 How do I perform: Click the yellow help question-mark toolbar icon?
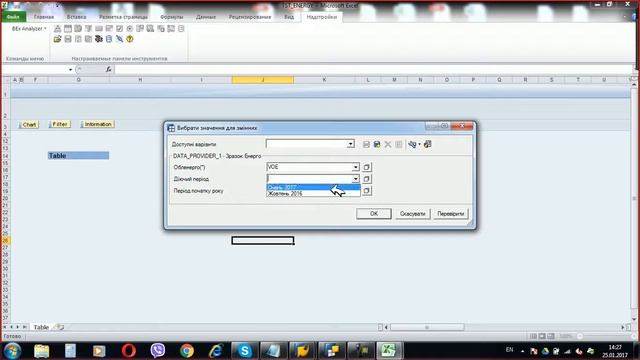click(x=130, y=39)
